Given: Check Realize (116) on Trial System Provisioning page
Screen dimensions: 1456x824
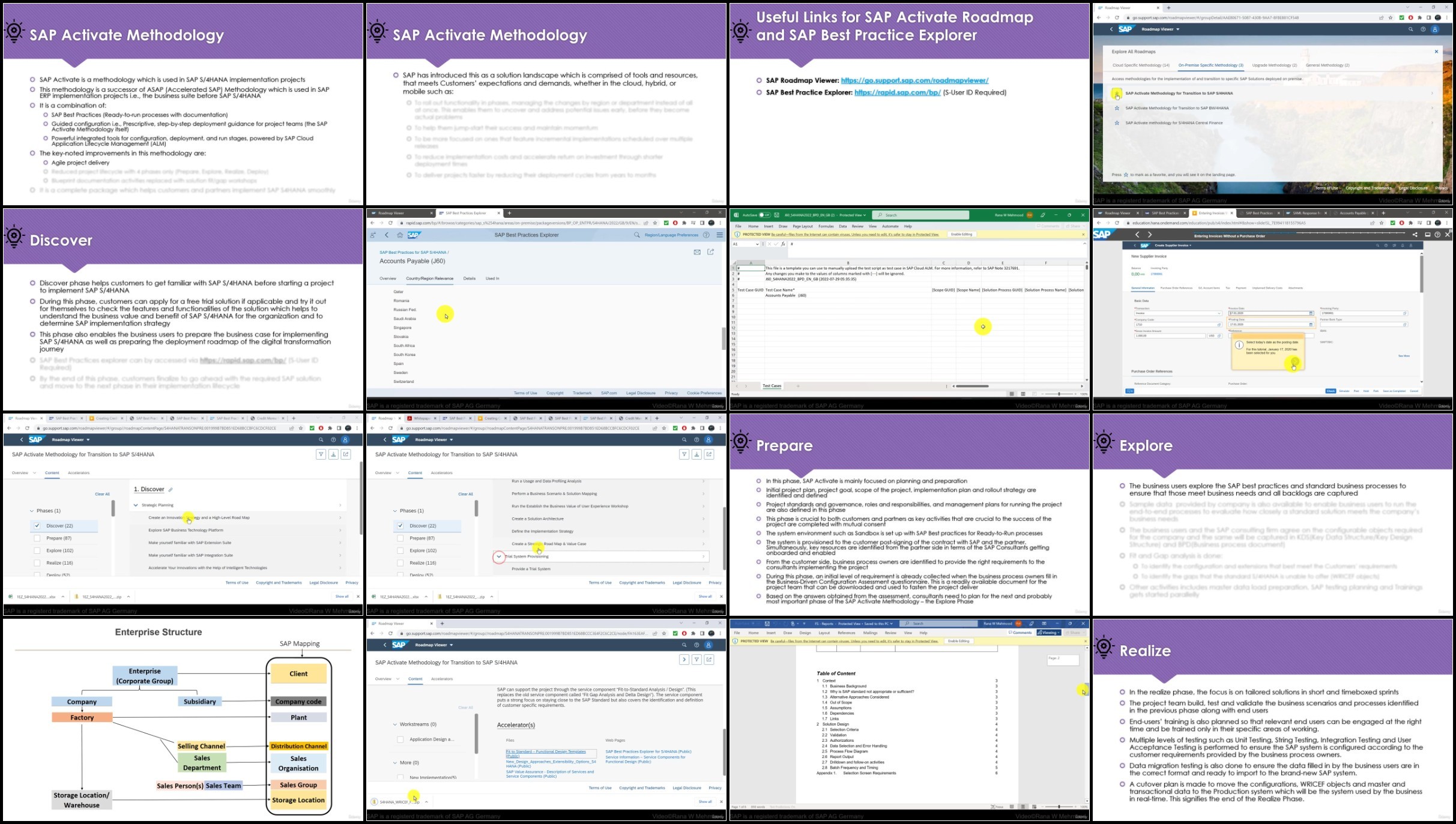Looking at the screenshot, I should click(x=400, y=563).
